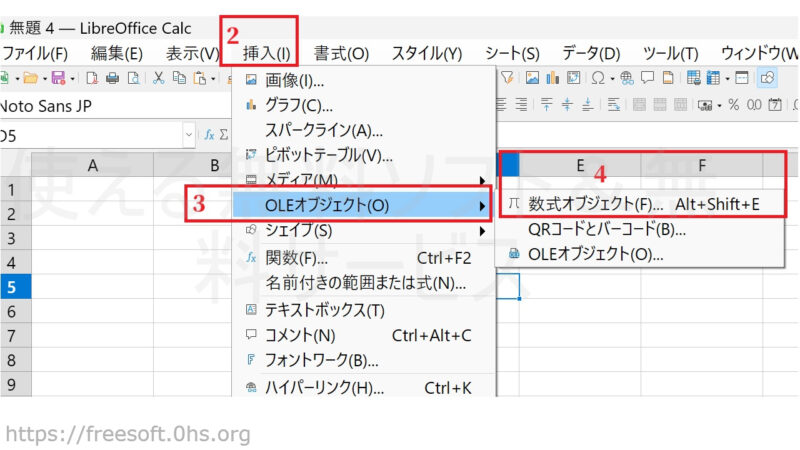Export directly as PDF icon
Screen dimensions: 800x450
(x=92, y=78)
